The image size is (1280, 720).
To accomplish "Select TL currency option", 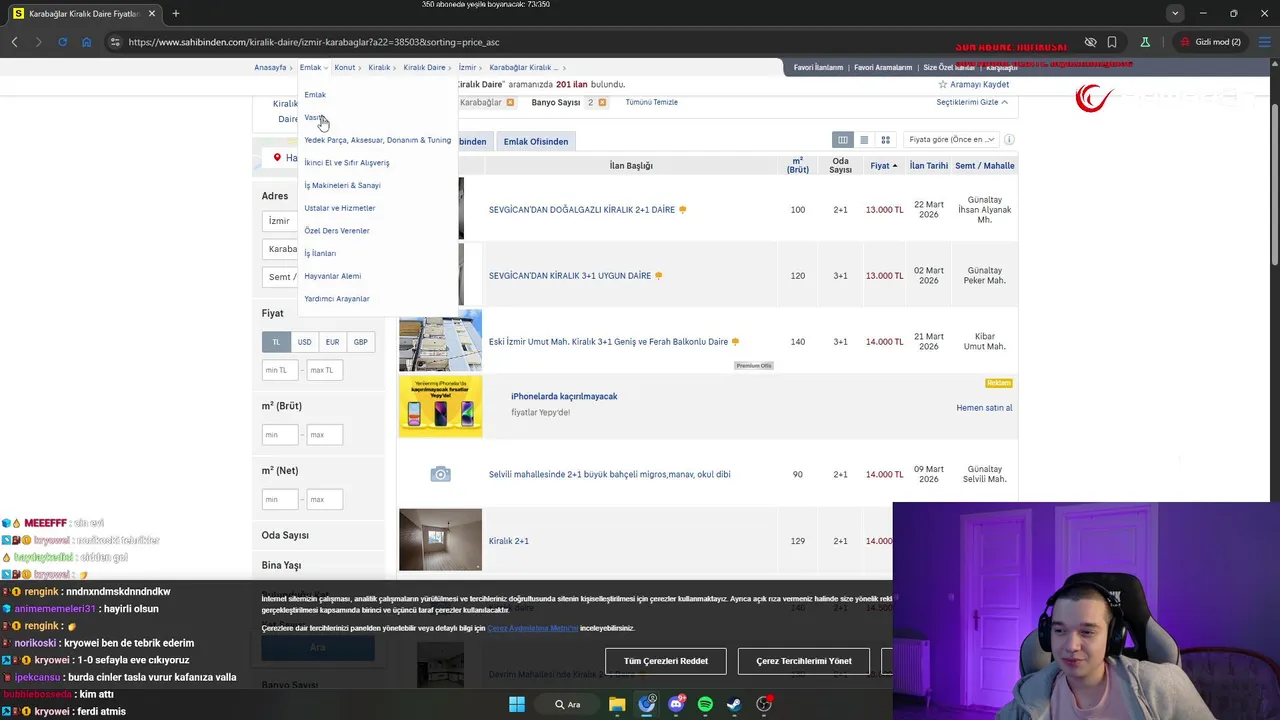I will [x=276, y=342].
